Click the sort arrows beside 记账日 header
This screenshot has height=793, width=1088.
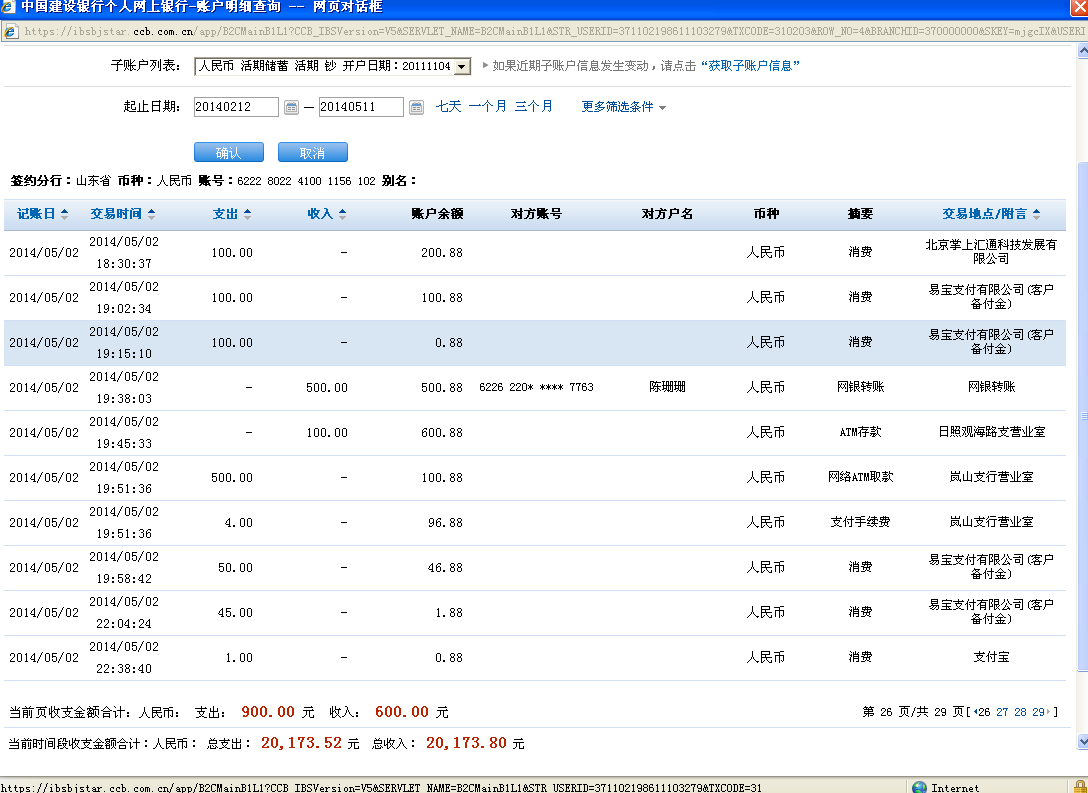pos(65,214)
